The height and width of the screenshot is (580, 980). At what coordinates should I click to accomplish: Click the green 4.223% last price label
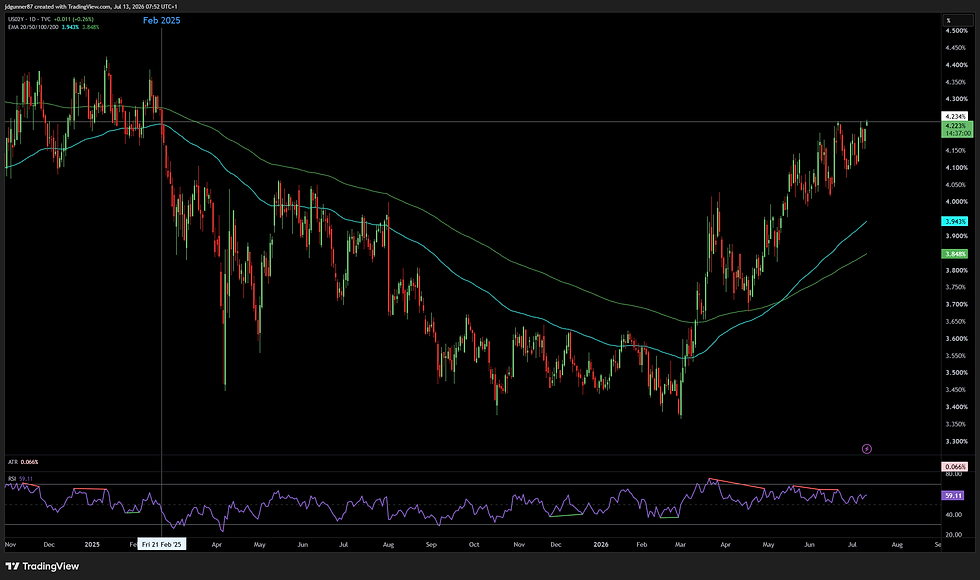coord(958,129)
